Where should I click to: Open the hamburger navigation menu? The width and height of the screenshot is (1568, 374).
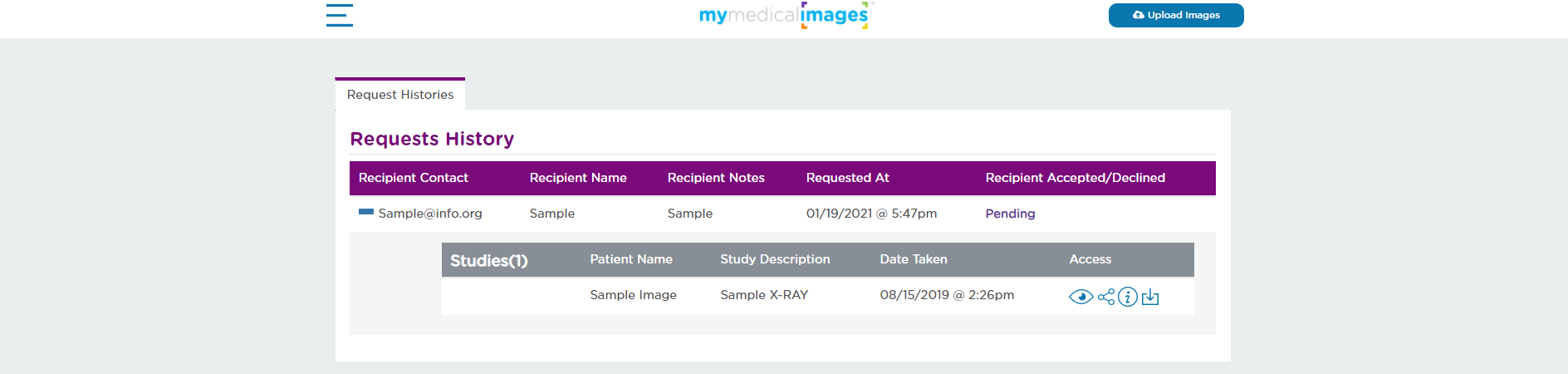(x=339, y=15)
